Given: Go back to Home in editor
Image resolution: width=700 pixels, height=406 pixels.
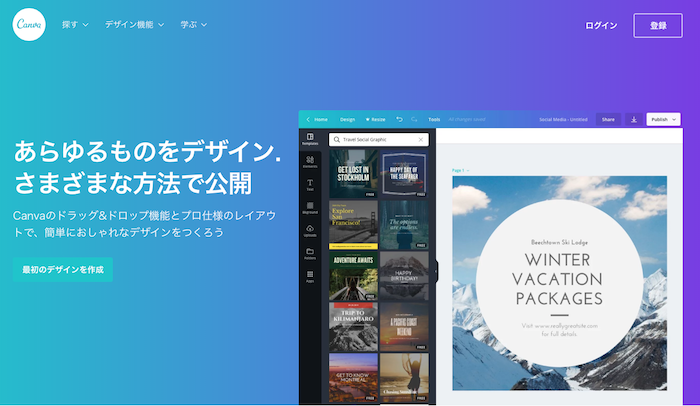Looking at the screenshot, I should pos(317,120).
